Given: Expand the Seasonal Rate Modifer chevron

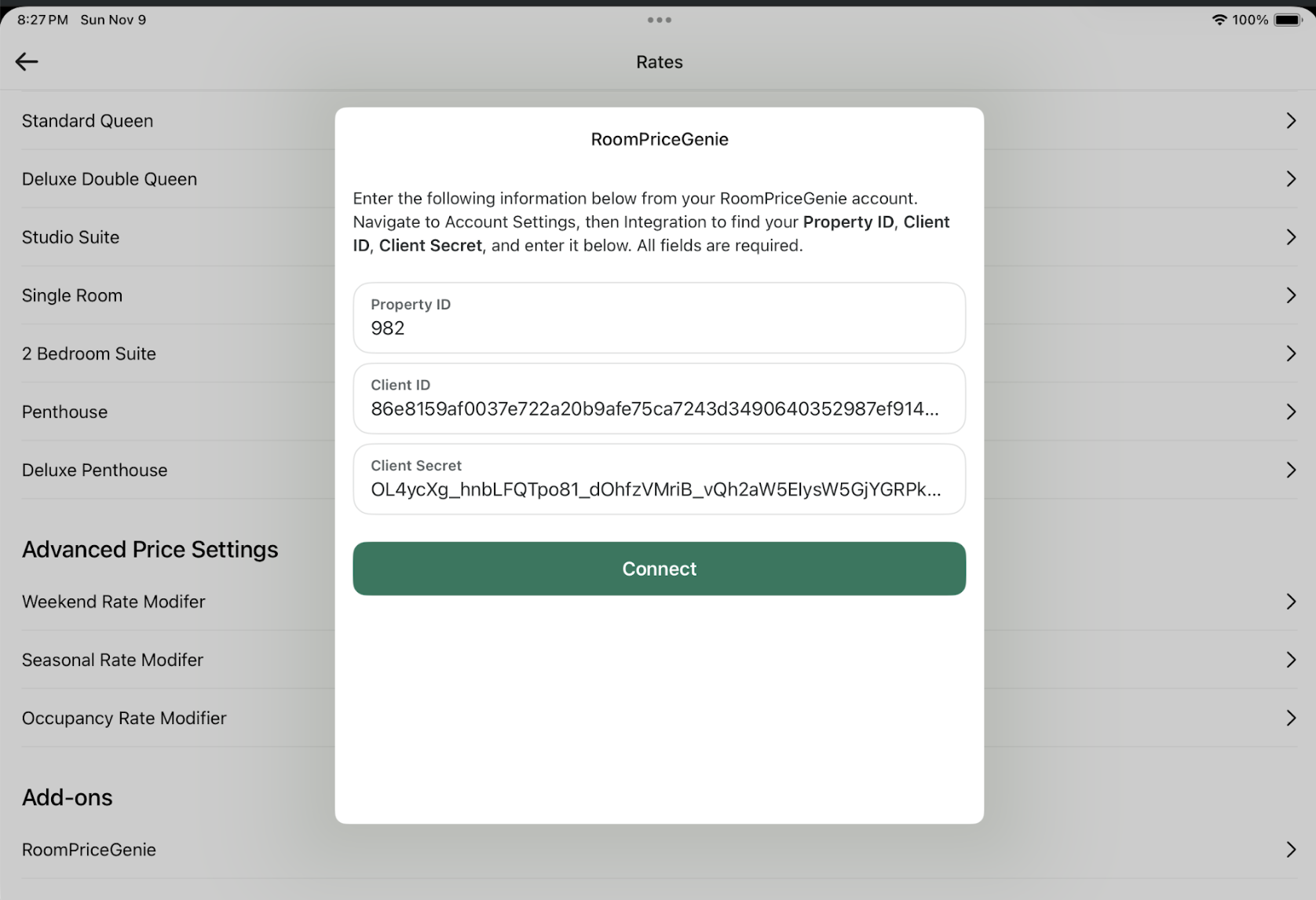Looking at the screenshot, I should [x=1290, y=660].
